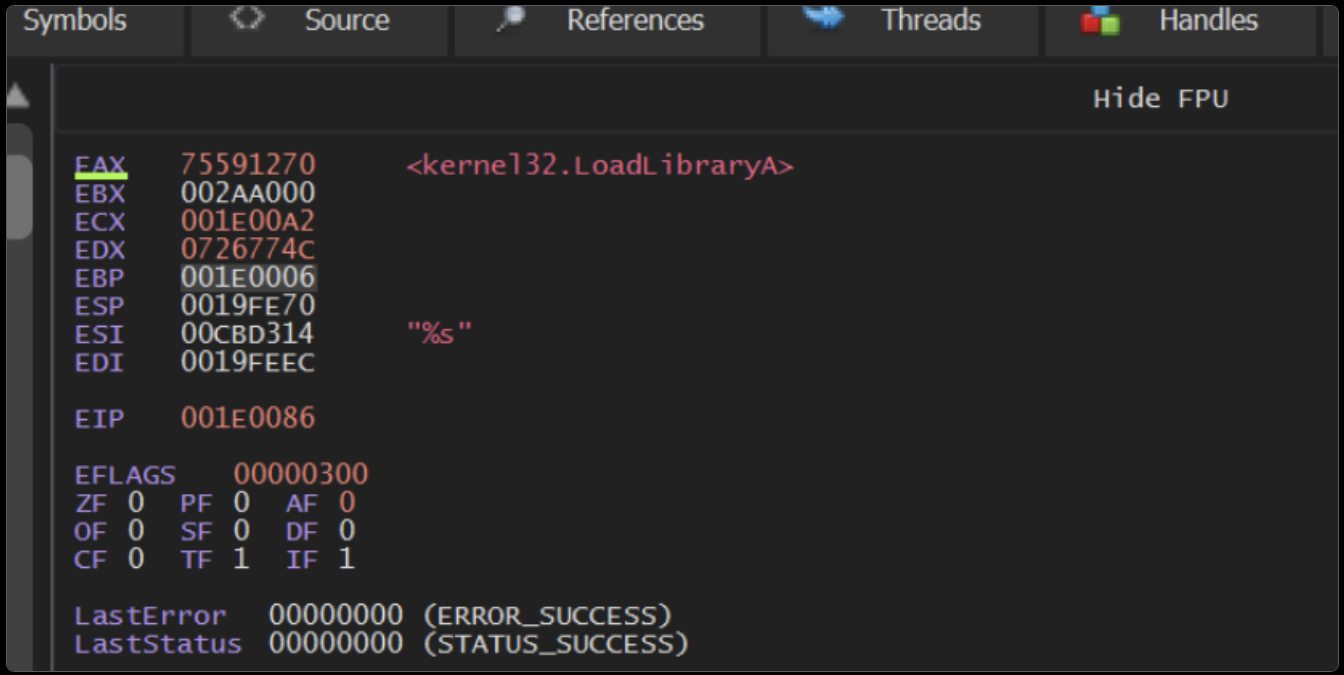Select the EBP register value 001E0006
This screenshot has width=1344, height=675.
248,277
